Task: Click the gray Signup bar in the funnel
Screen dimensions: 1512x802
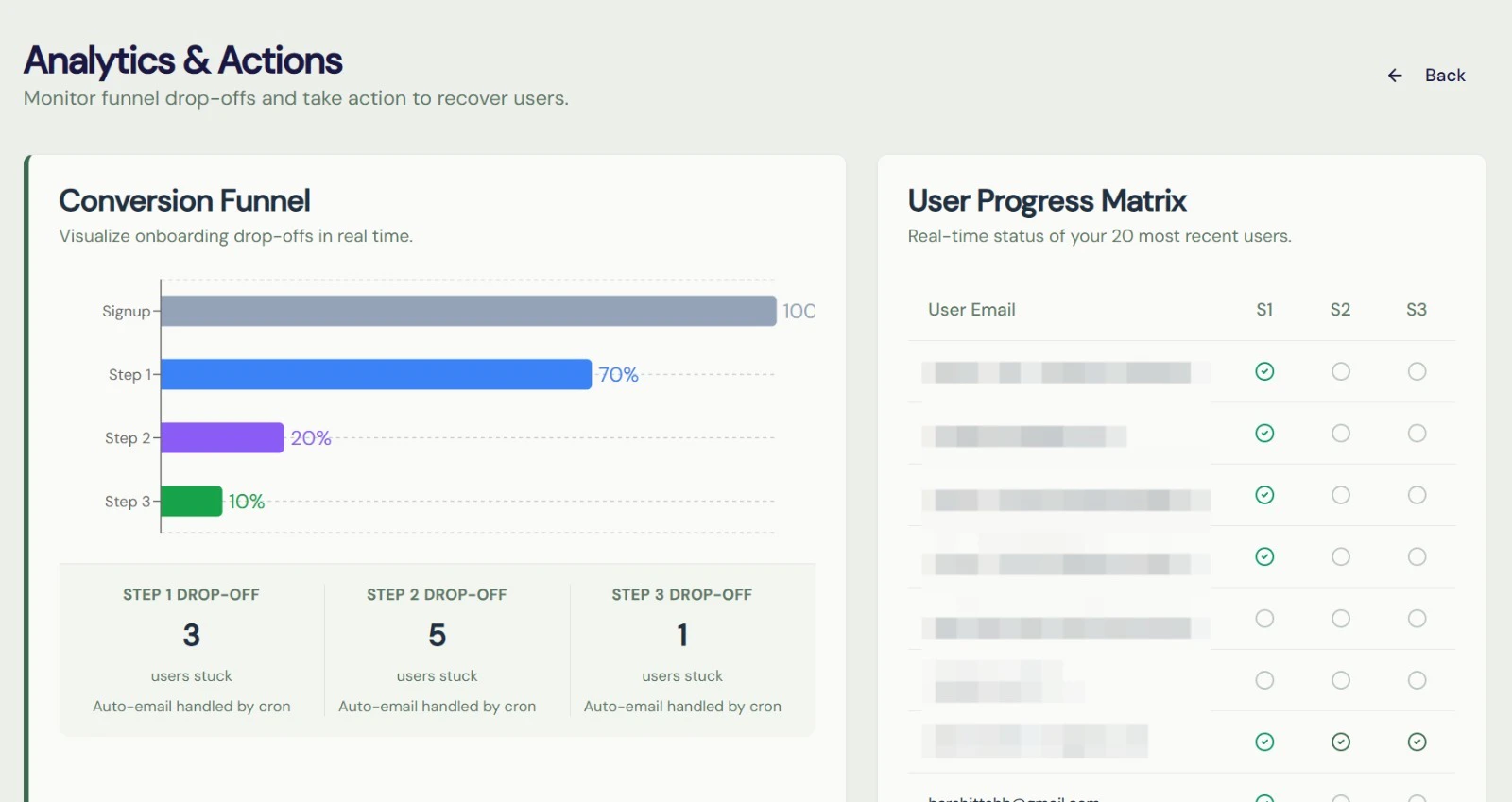Action: coord(469,311)
